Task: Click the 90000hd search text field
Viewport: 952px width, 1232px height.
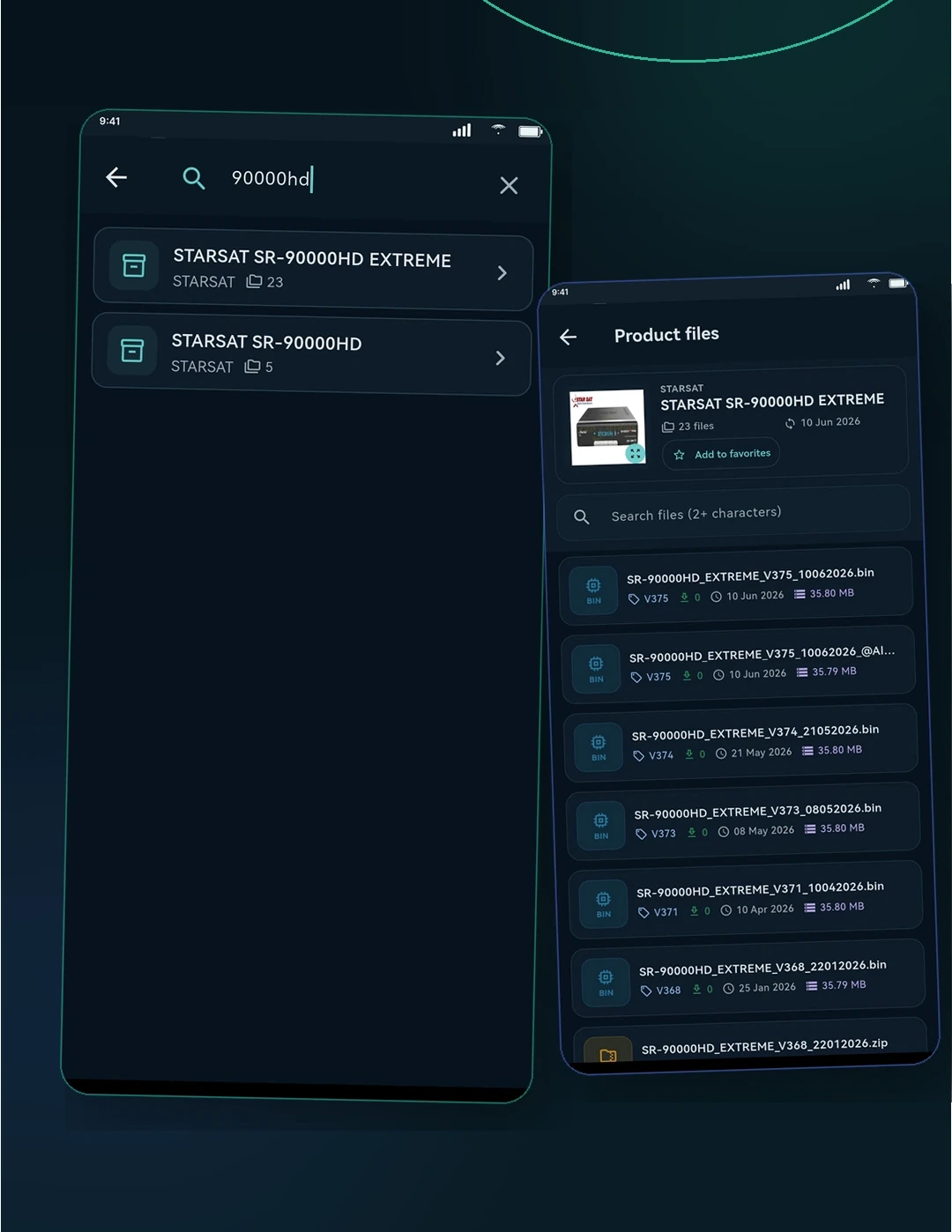Action: point(272,179)
